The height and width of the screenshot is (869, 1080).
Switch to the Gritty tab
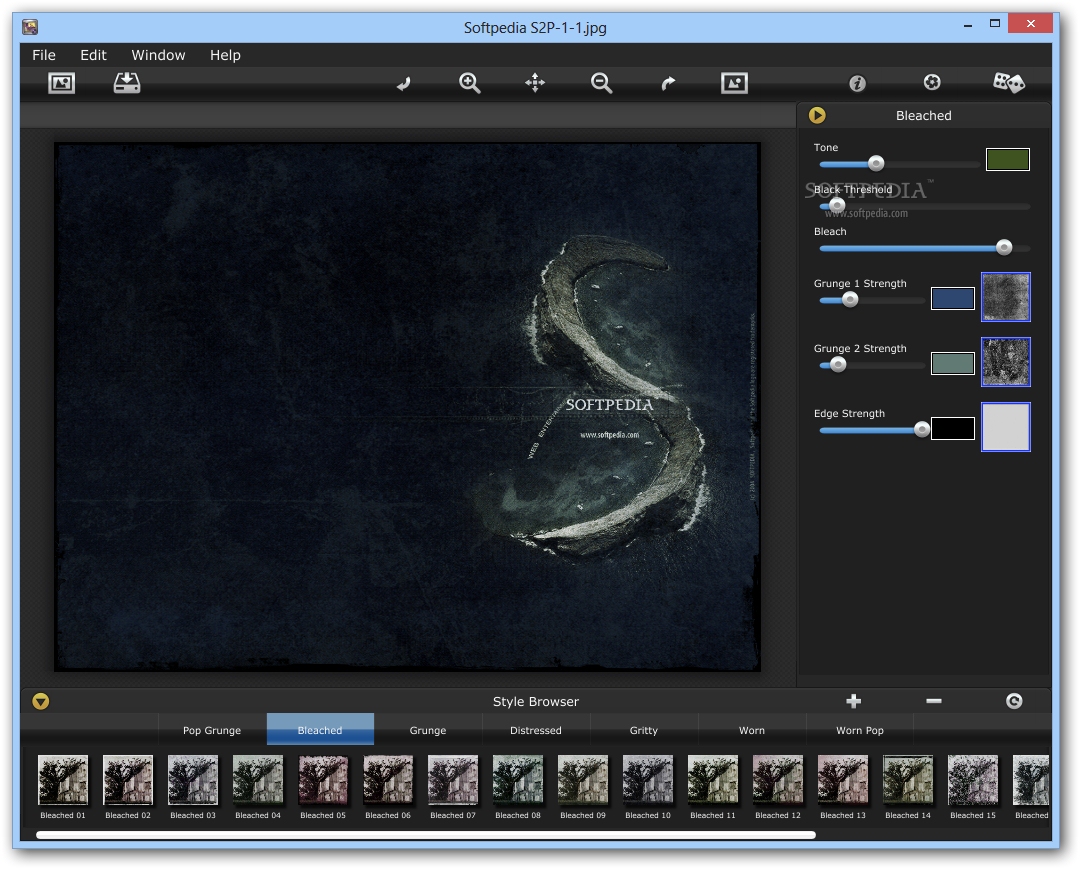644,730
